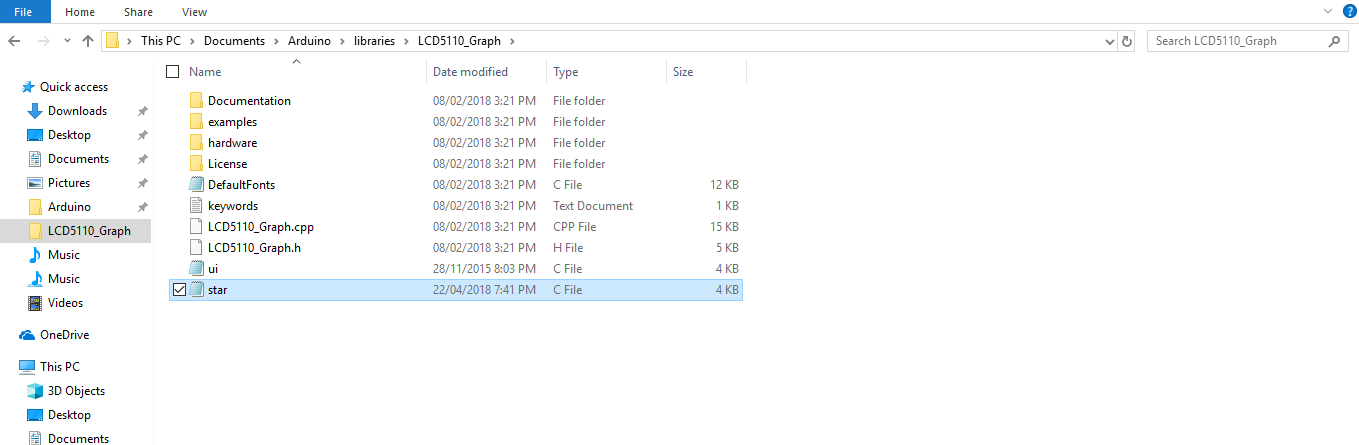The width and height of the screenshot is (1359, 445).
Task: Open Videos in the navigation pane
Action: [65, 303]
